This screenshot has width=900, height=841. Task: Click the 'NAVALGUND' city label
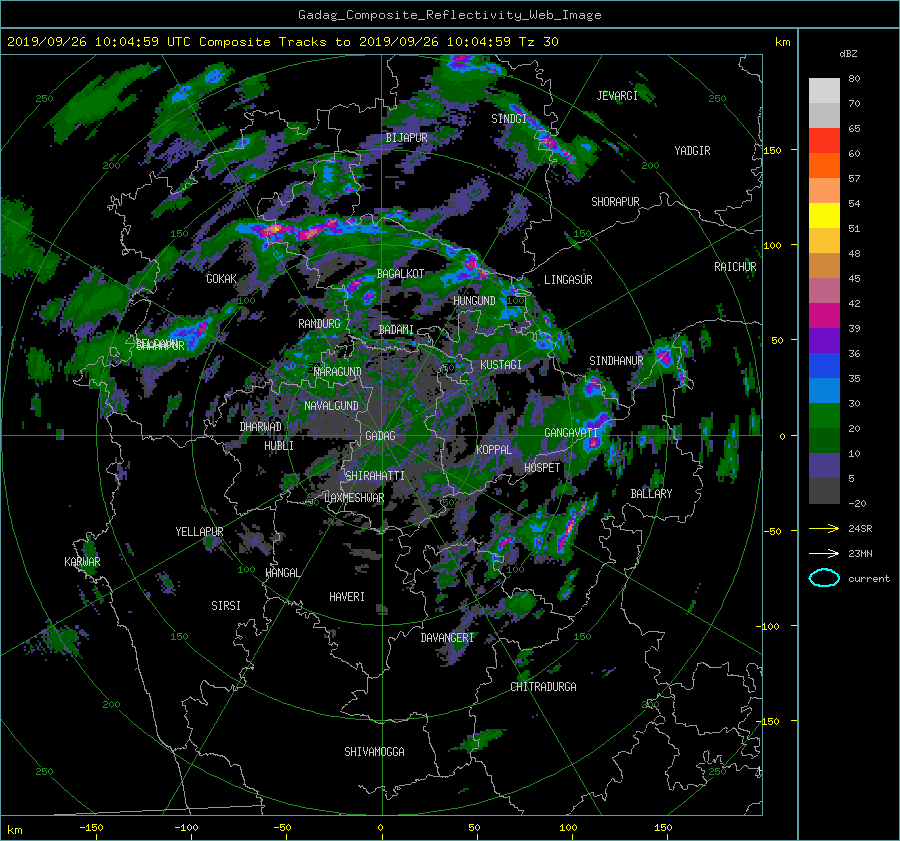click(x=331, y=406)
